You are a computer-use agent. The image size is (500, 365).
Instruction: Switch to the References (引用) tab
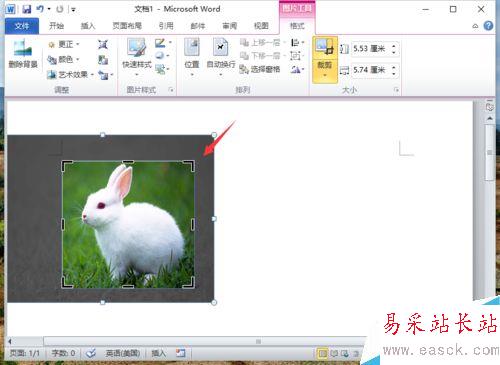tap(166, 26)
